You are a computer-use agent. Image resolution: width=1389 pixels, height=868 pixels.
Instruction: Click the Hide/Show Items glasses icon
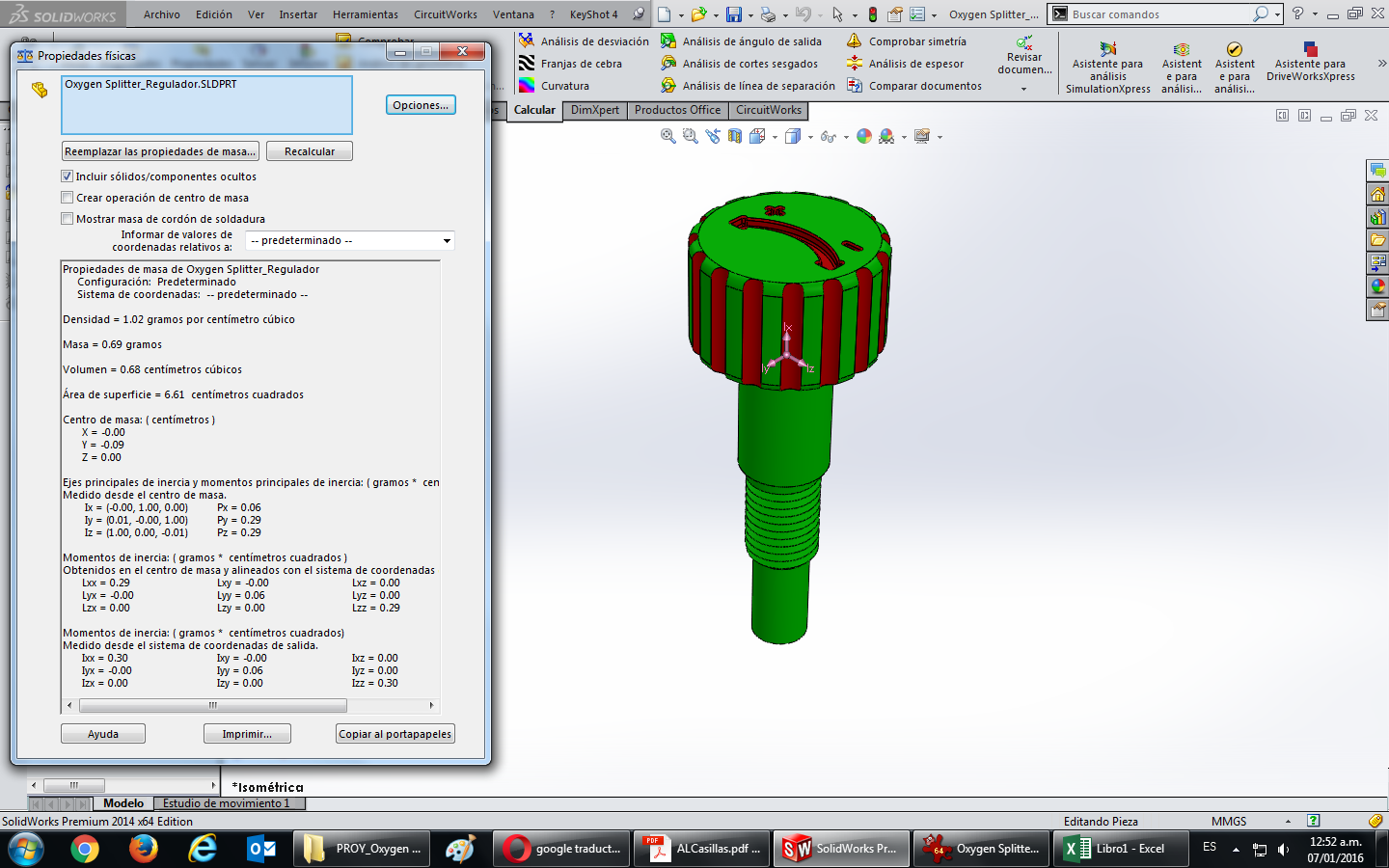(x=828, y=136)
